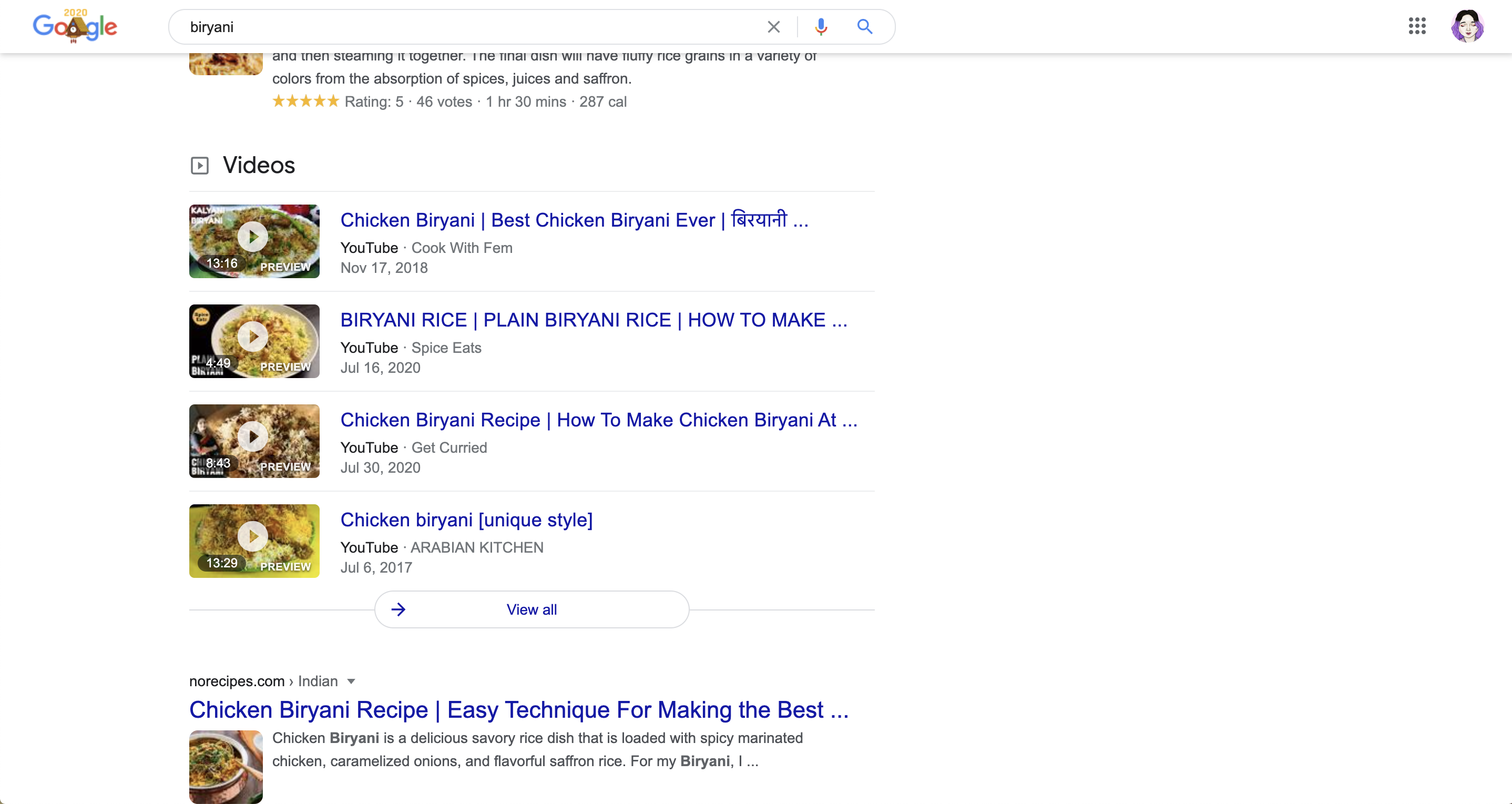
Task: Click the blue magnifying glass search icon
Action: click(x=864, y=27)
